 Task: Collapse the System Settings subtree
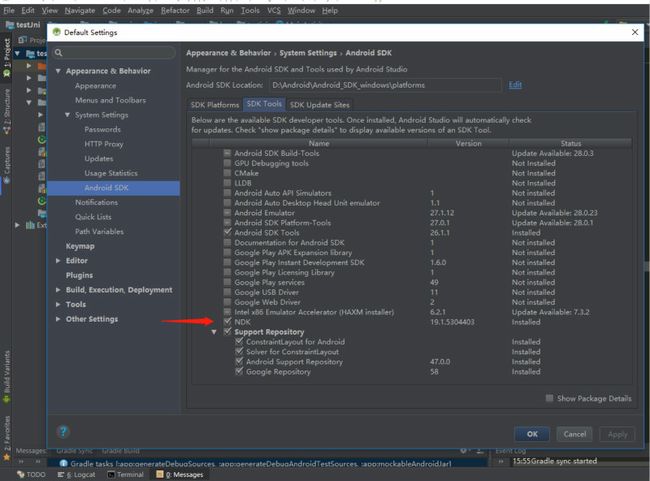coord(68,115)
